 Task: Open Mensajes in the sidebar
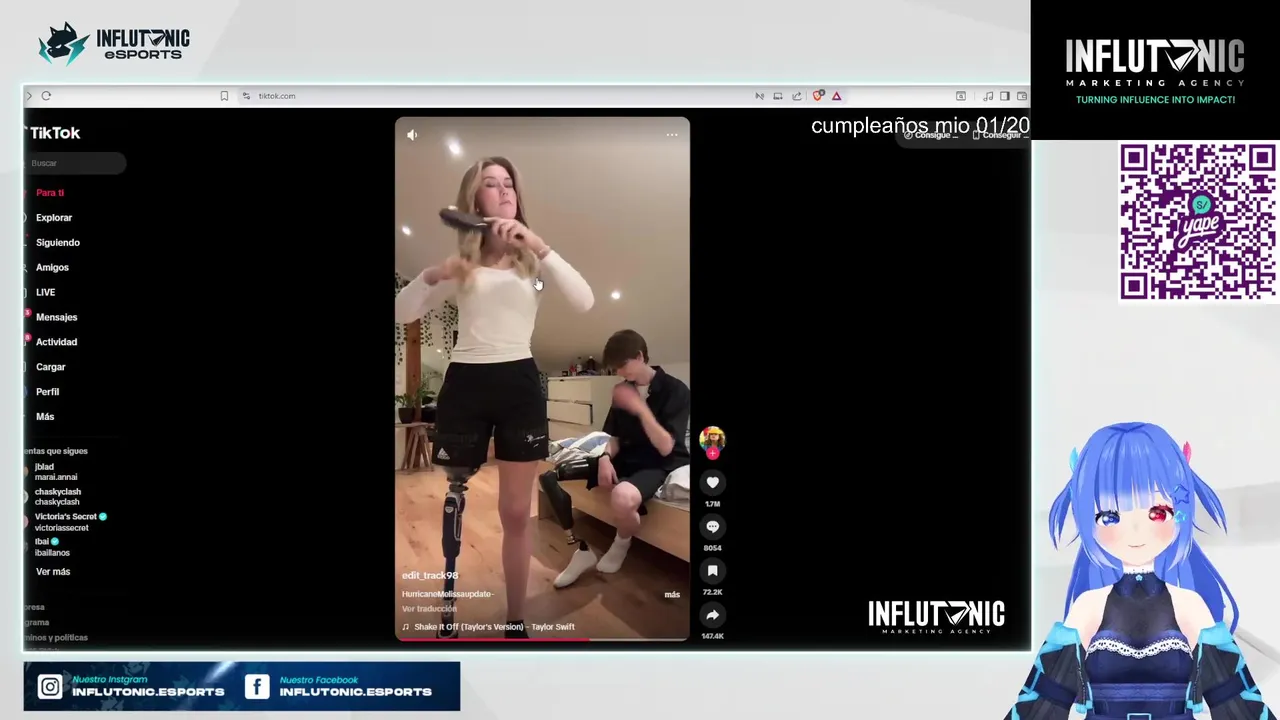[56, 318]
